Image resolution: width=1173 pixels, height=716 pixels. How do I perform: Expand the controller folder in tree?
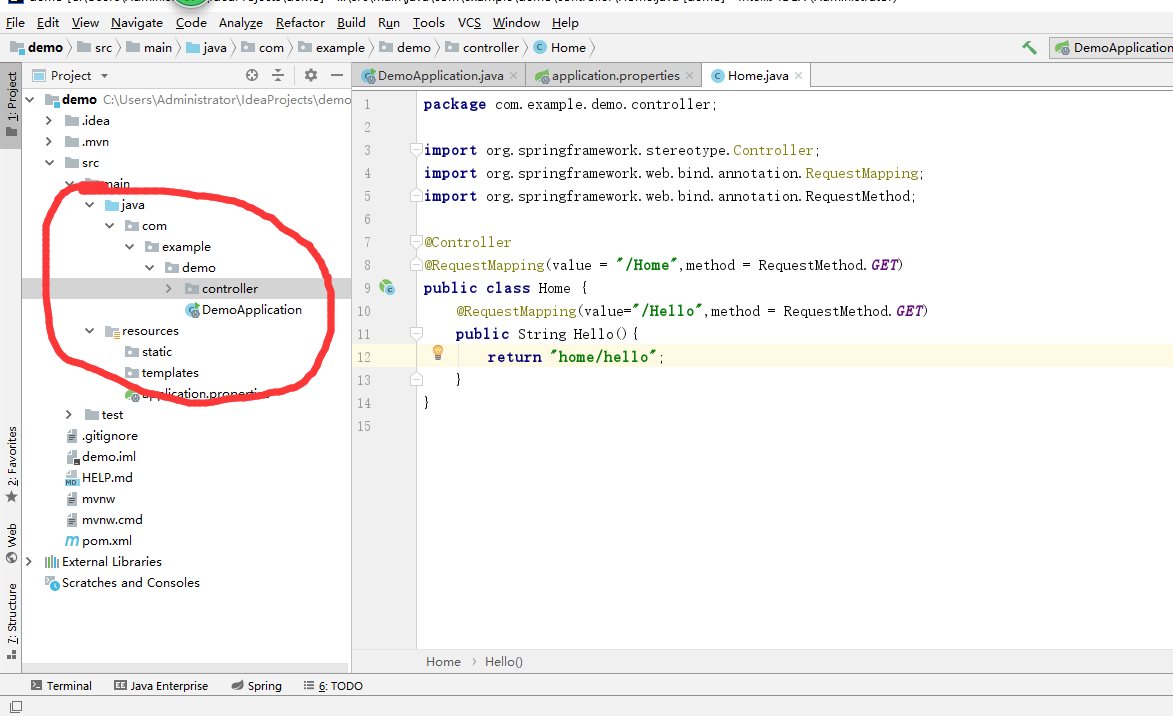pyautogui.click(x=169, y=289)
